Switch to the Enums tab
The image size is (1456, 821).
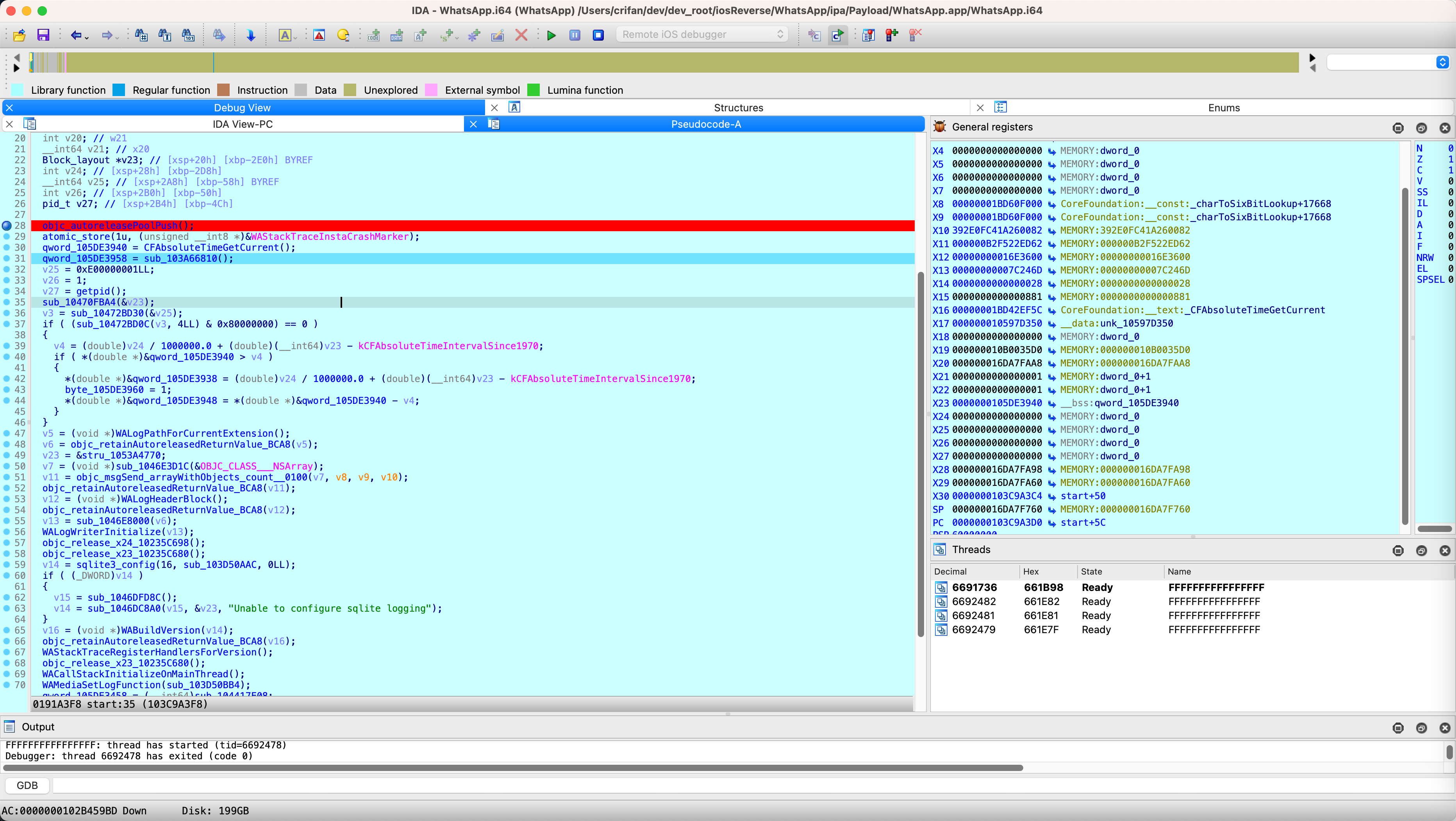1224,107
